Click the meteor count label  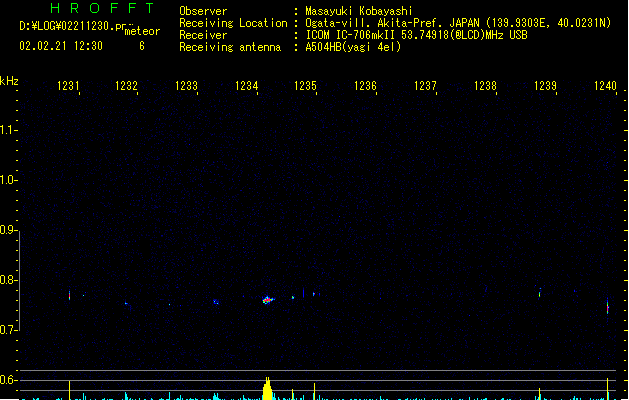pyautogui.click(x=142, y=31)
